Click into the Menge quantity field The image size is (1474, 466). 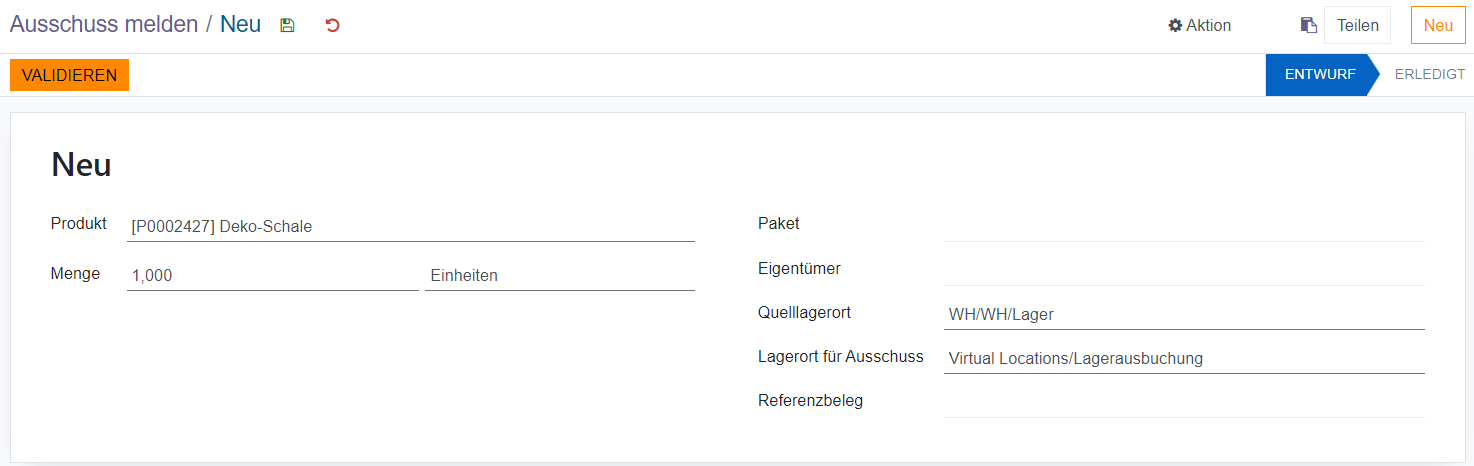click(272, 276)
